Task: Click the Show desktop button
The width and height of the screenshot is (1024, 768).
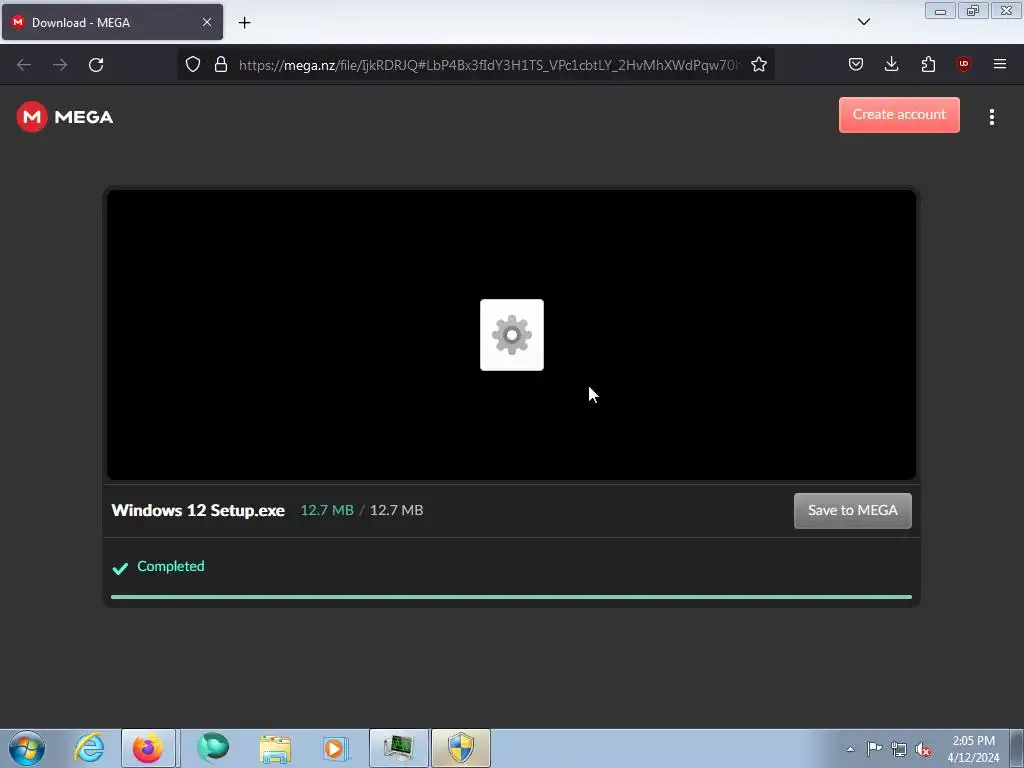Action: pyautogui.click(x=1017, y=748)
